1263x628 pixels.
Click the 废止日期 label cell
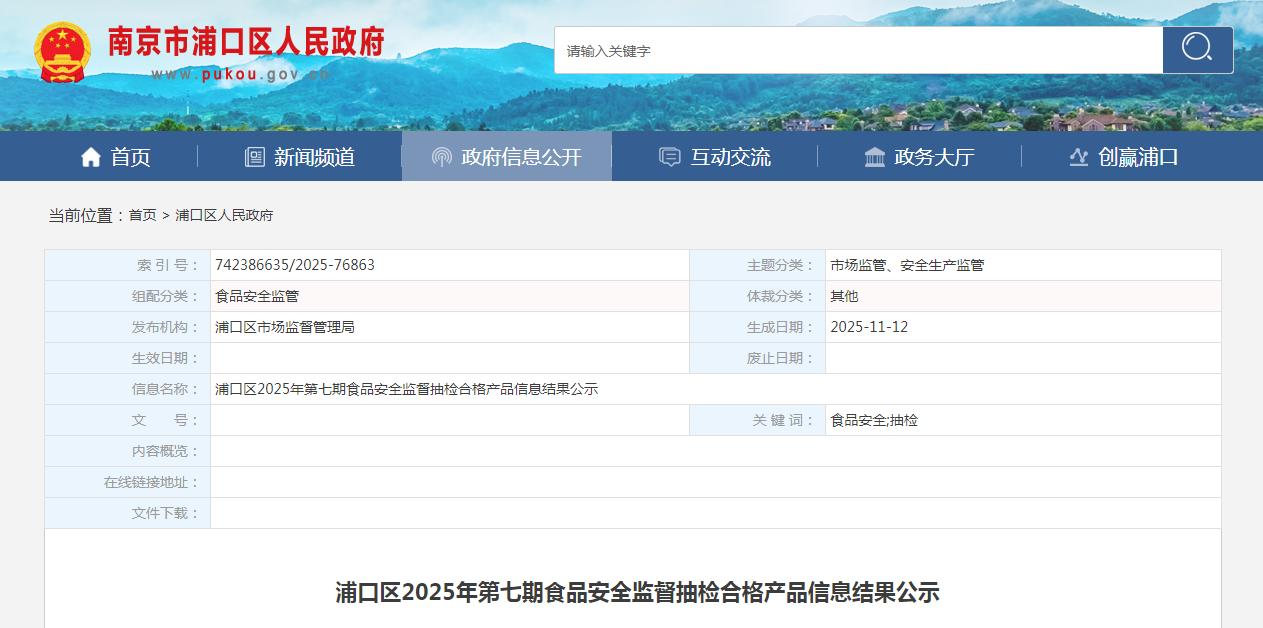(758, 358)
